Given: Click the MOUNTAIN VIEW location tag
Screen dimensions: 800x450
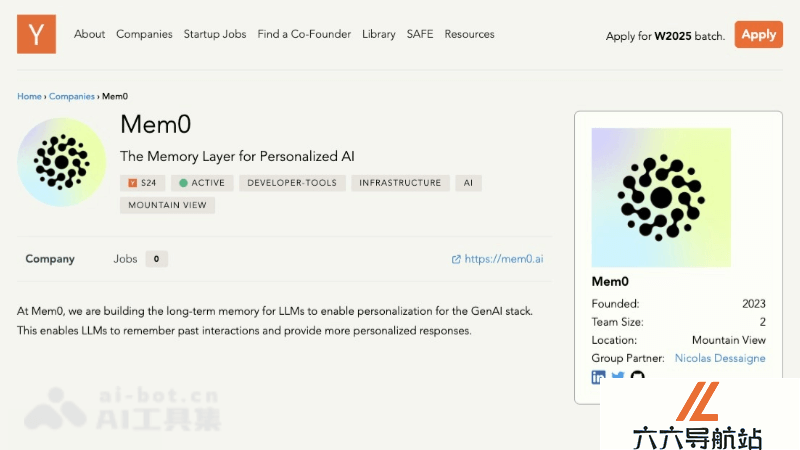Looking at the screenshot, I should (167, 205).
